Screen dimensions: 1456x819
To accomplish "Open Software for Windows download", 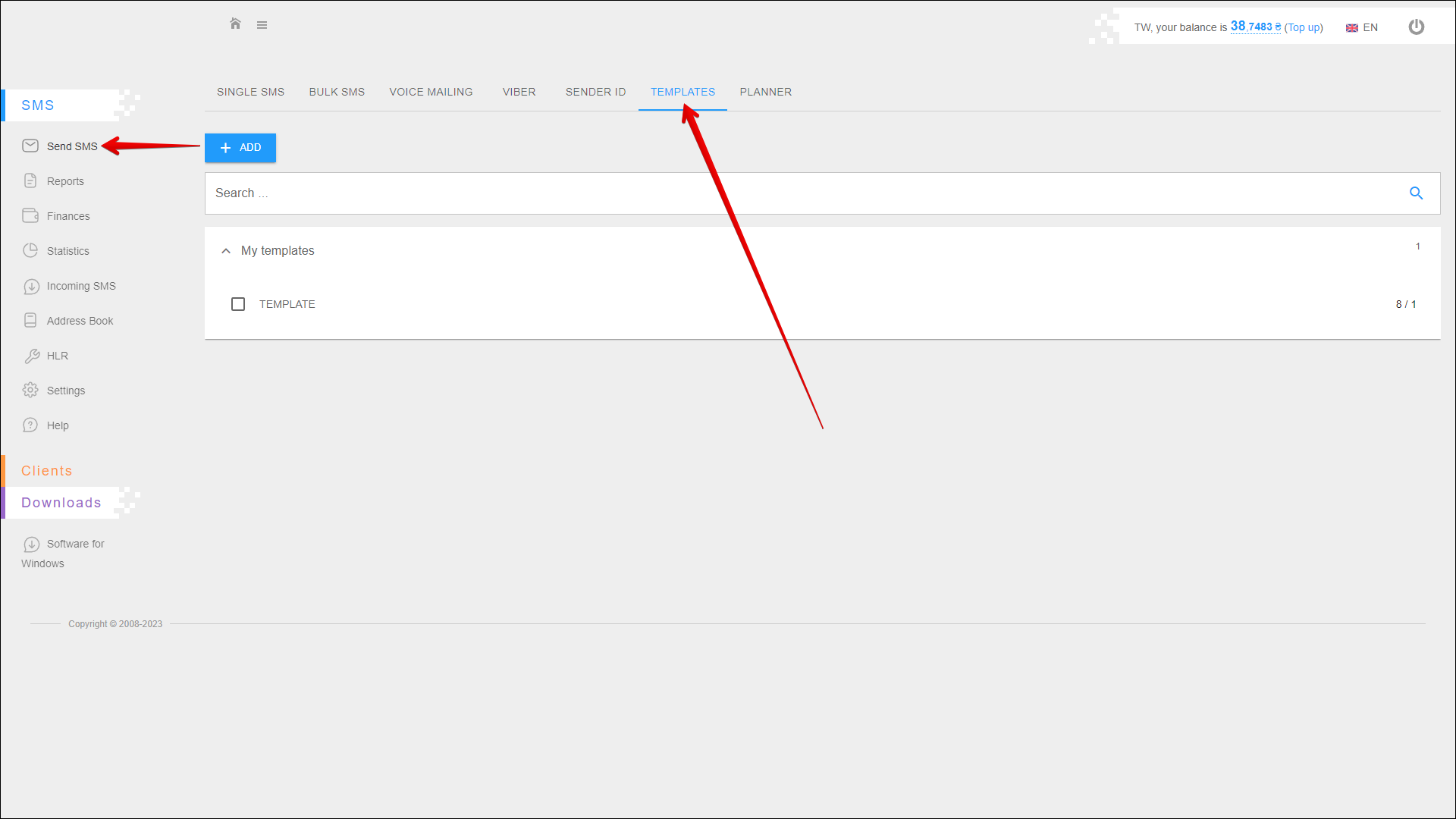I will pos(75,544).
